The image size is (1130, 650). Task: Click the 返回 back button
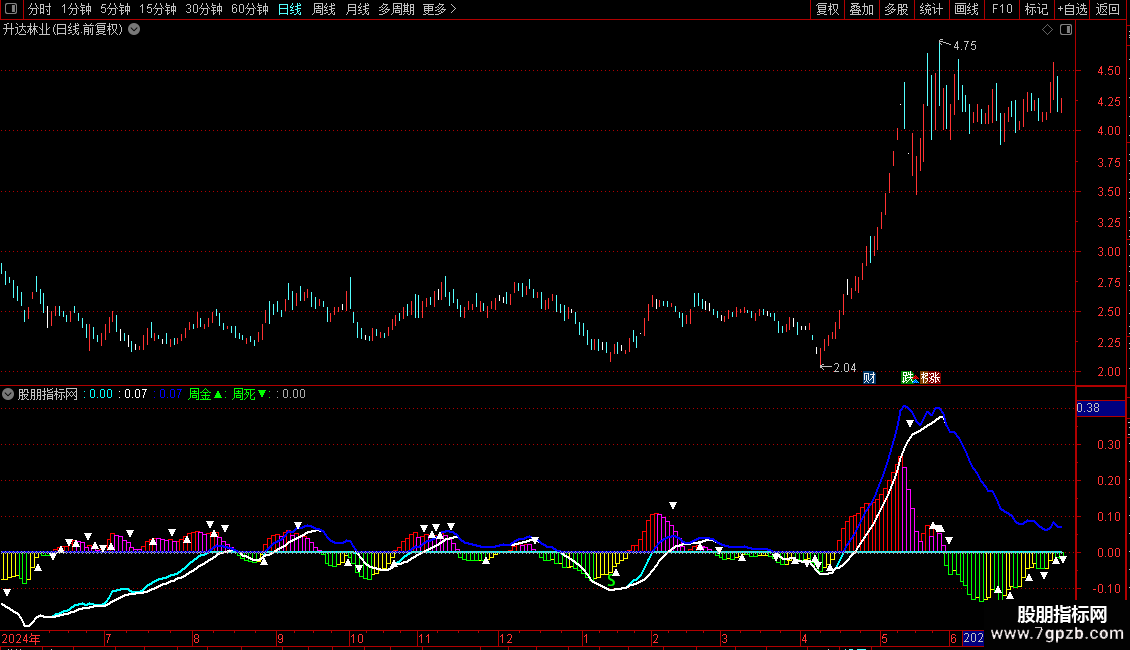pyautogui.click(x=1108, y=9)
